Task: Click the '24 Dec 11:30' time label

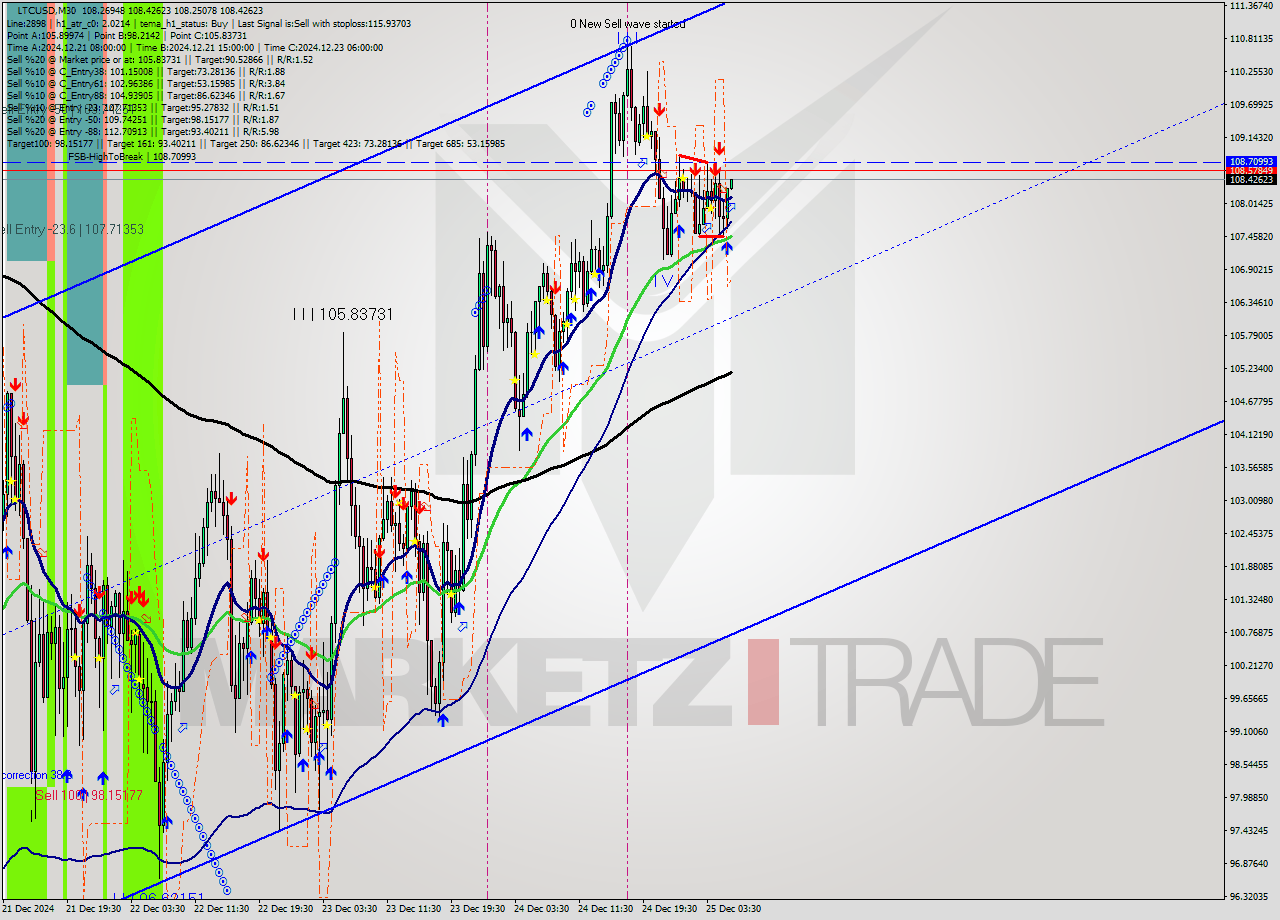Action: [606, 909]
